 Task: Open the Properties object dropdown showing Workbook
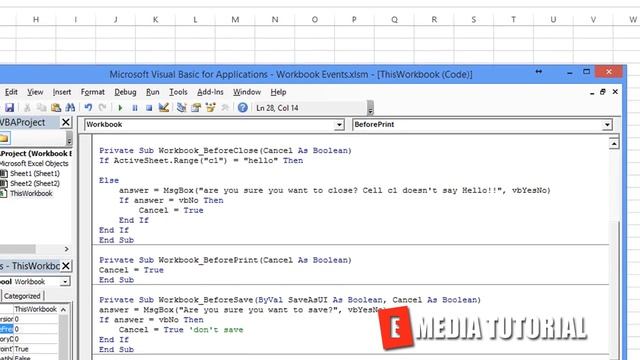(x=65, y=282)
